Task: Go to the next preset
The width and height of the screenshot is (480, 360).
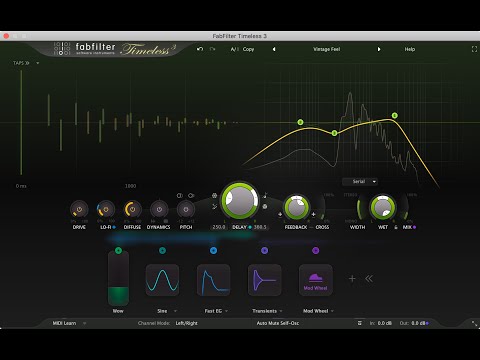Action: pos(379,49)
